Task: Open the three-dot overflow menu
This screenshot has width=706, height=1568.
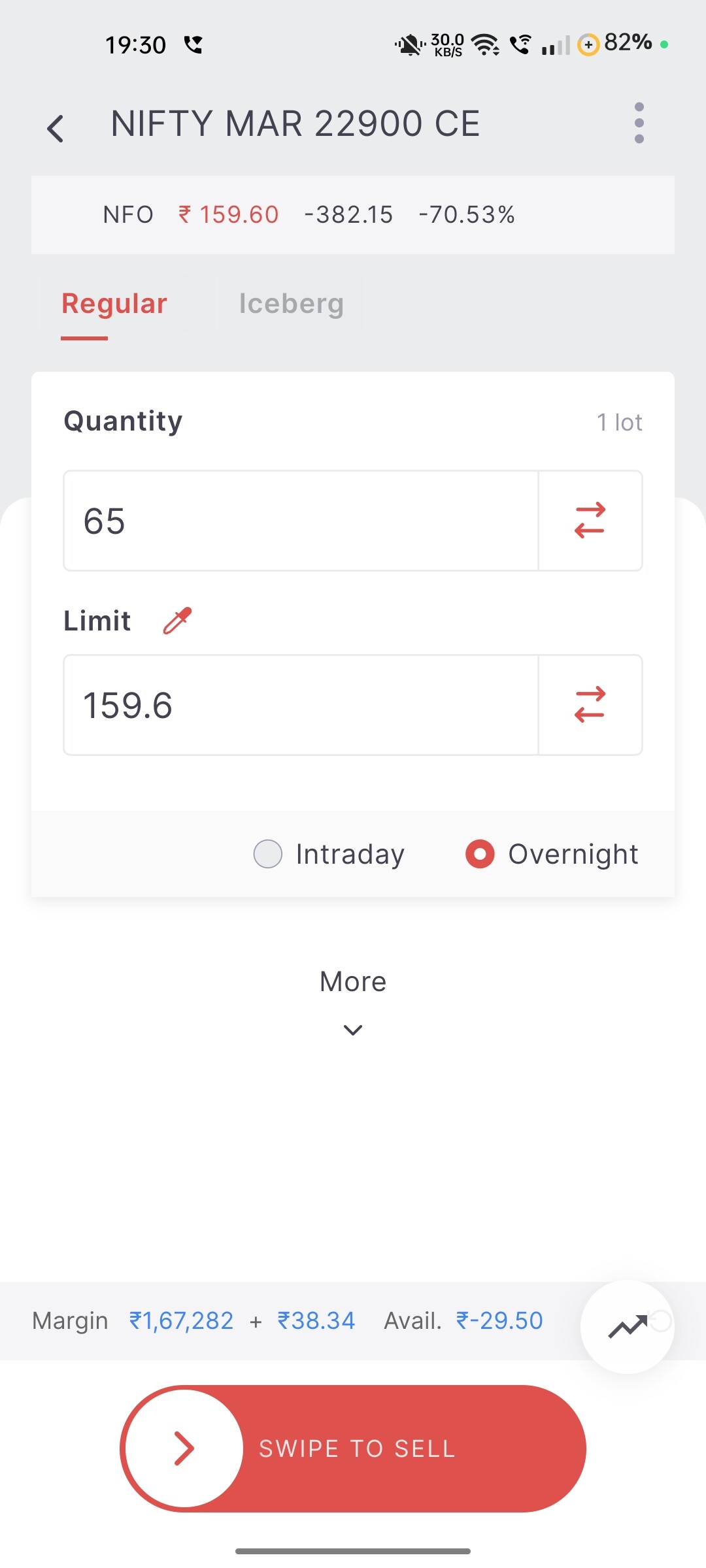Action: pos(639,123)
